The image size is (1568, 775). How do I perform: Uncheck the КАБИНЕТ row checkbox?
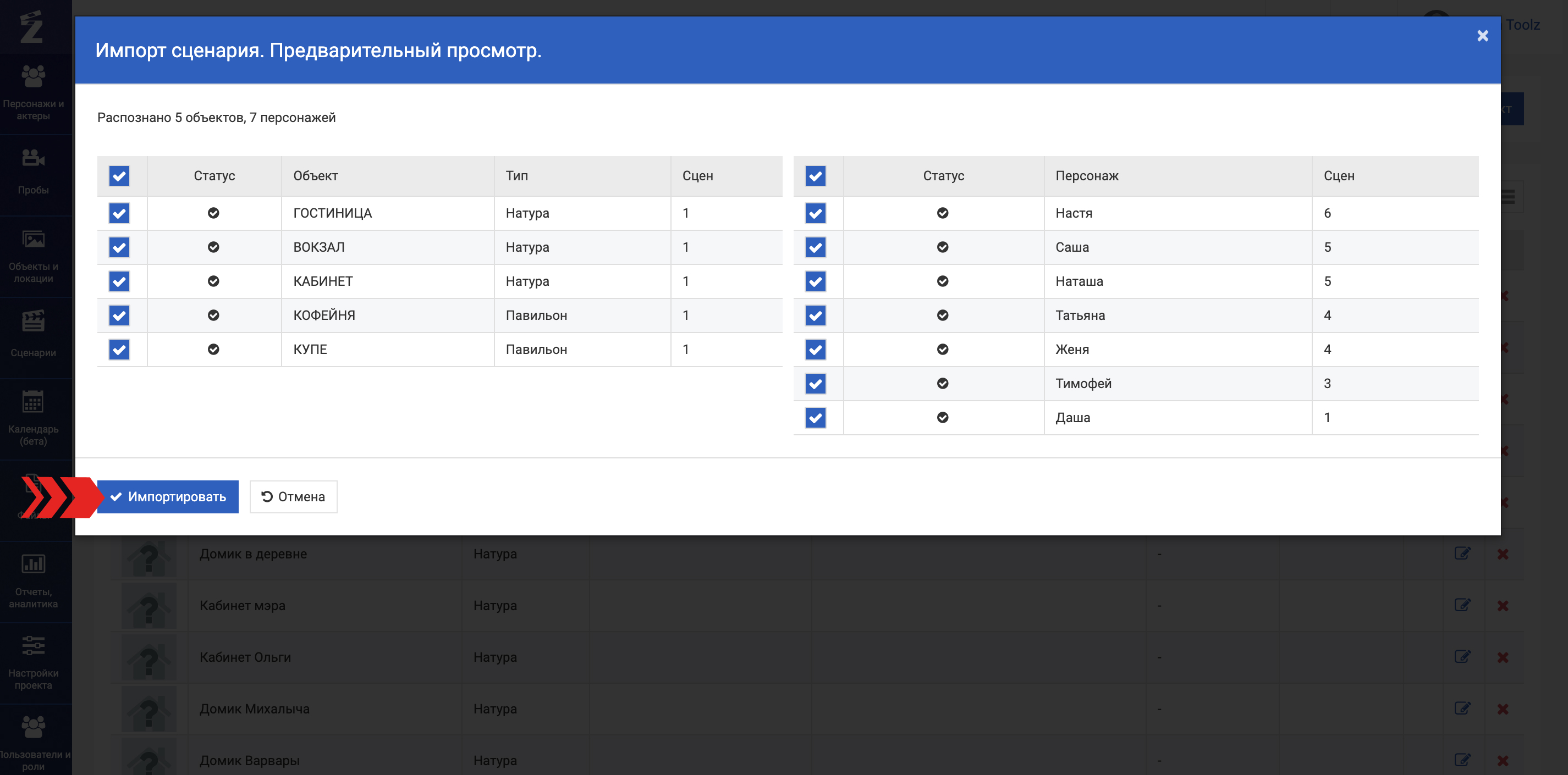coord(119,281)
